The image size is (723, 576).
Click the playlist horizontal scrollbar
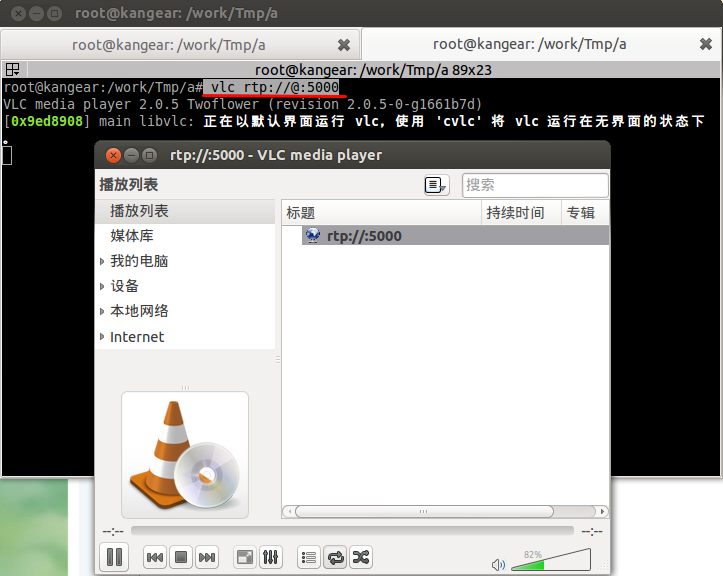pyautogui.click(x=424, y=511)
